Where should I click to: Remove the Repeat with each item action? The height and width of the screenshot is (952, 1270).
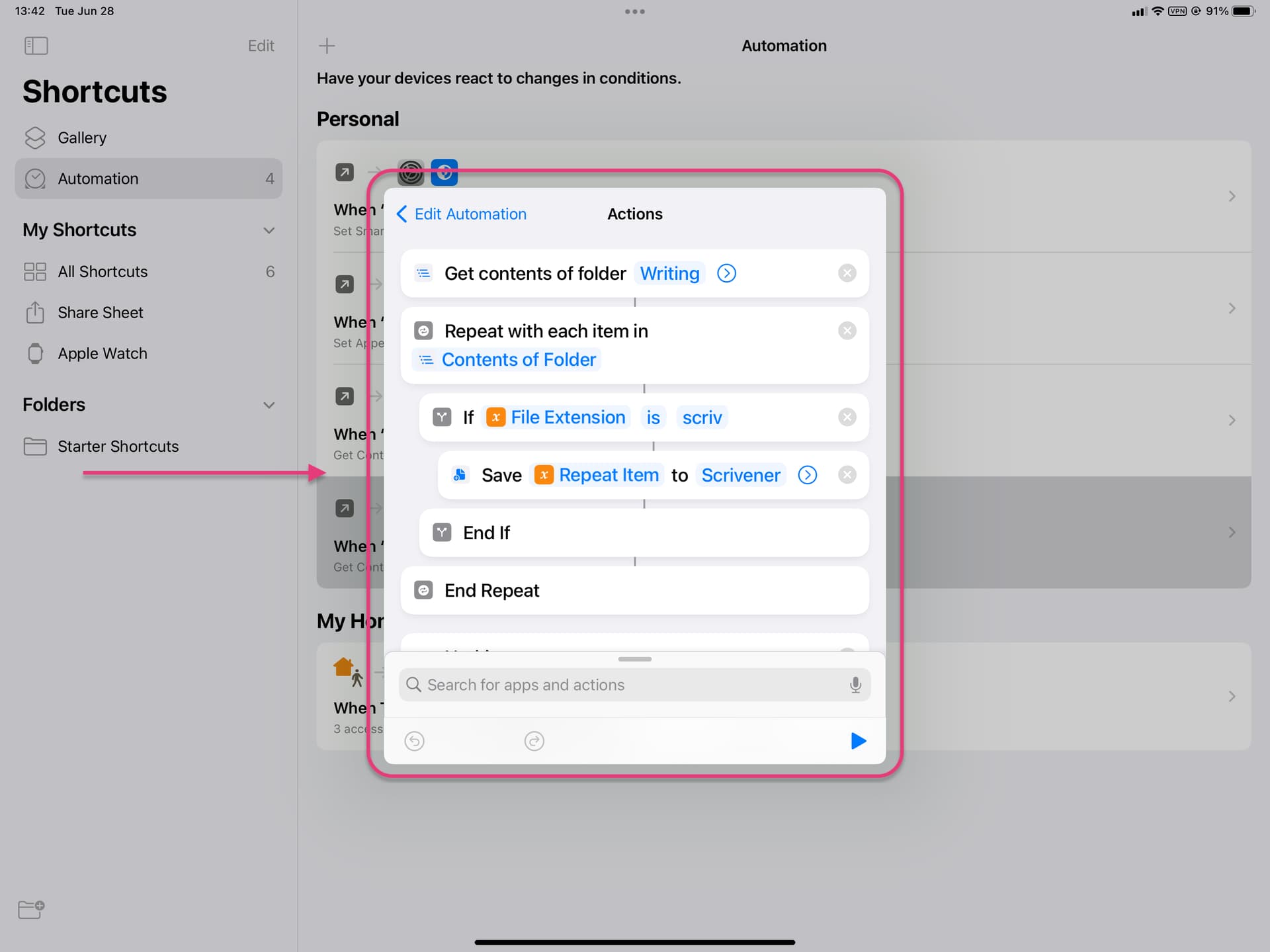(x=847, y=331)
